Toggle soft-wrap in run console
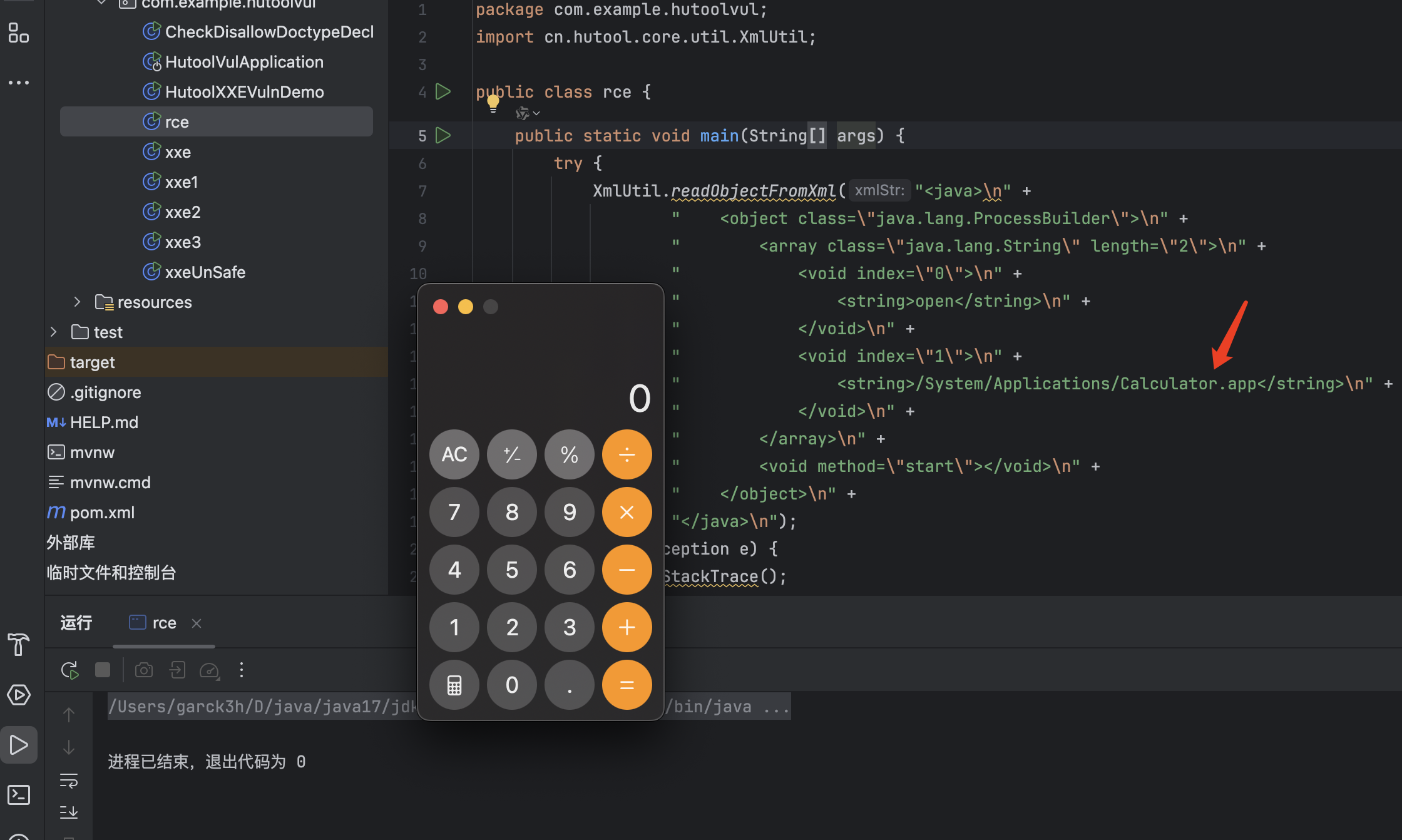 pyautogui.click(x=69, y=781)
